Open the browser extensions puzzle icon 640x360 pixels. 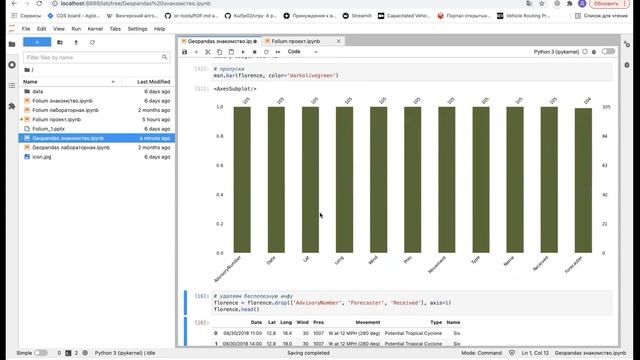click(x=570, y=3)
